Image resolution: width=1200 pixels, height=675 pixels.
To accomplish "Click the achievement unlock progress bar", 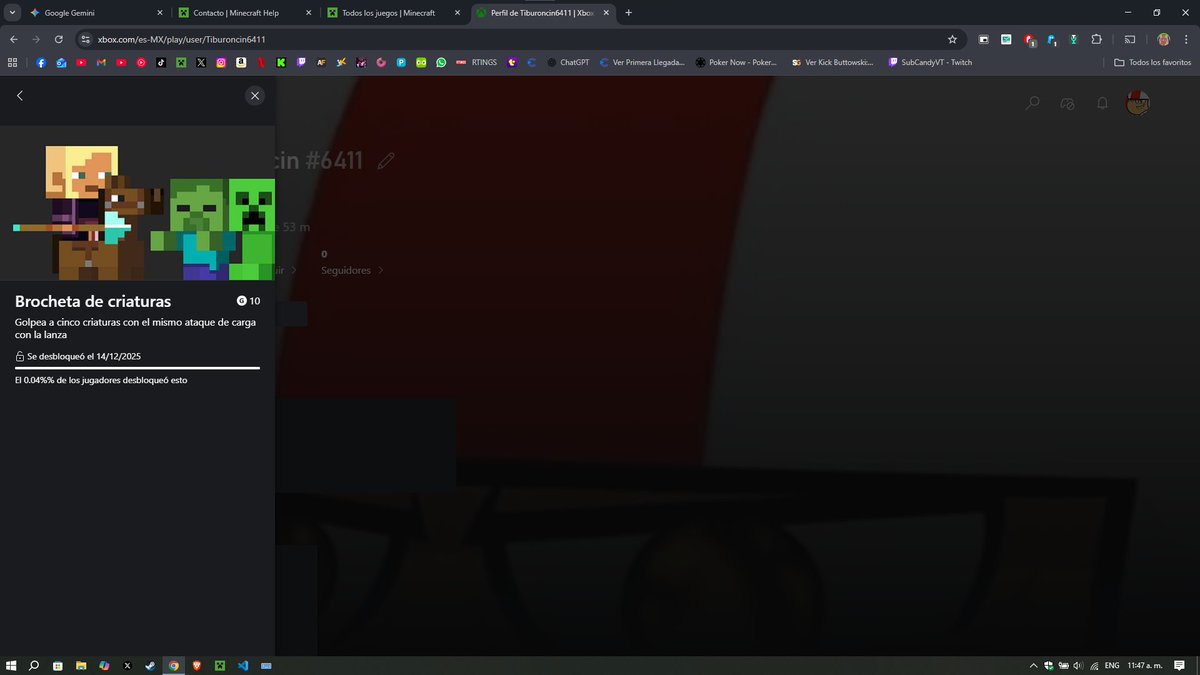I will (137, 368).
